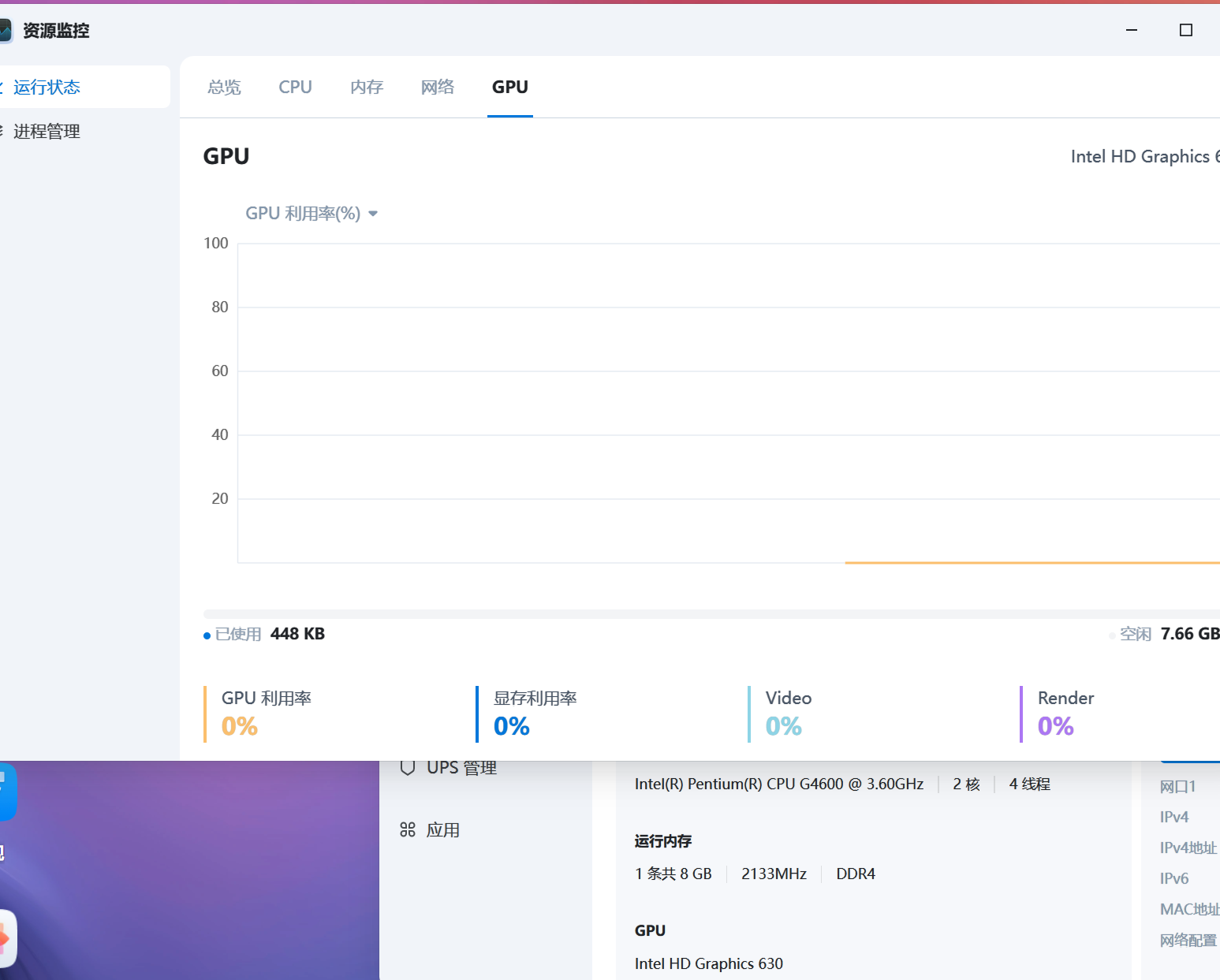
Task: Open the 内存 tab
Action: pos(367,87)
